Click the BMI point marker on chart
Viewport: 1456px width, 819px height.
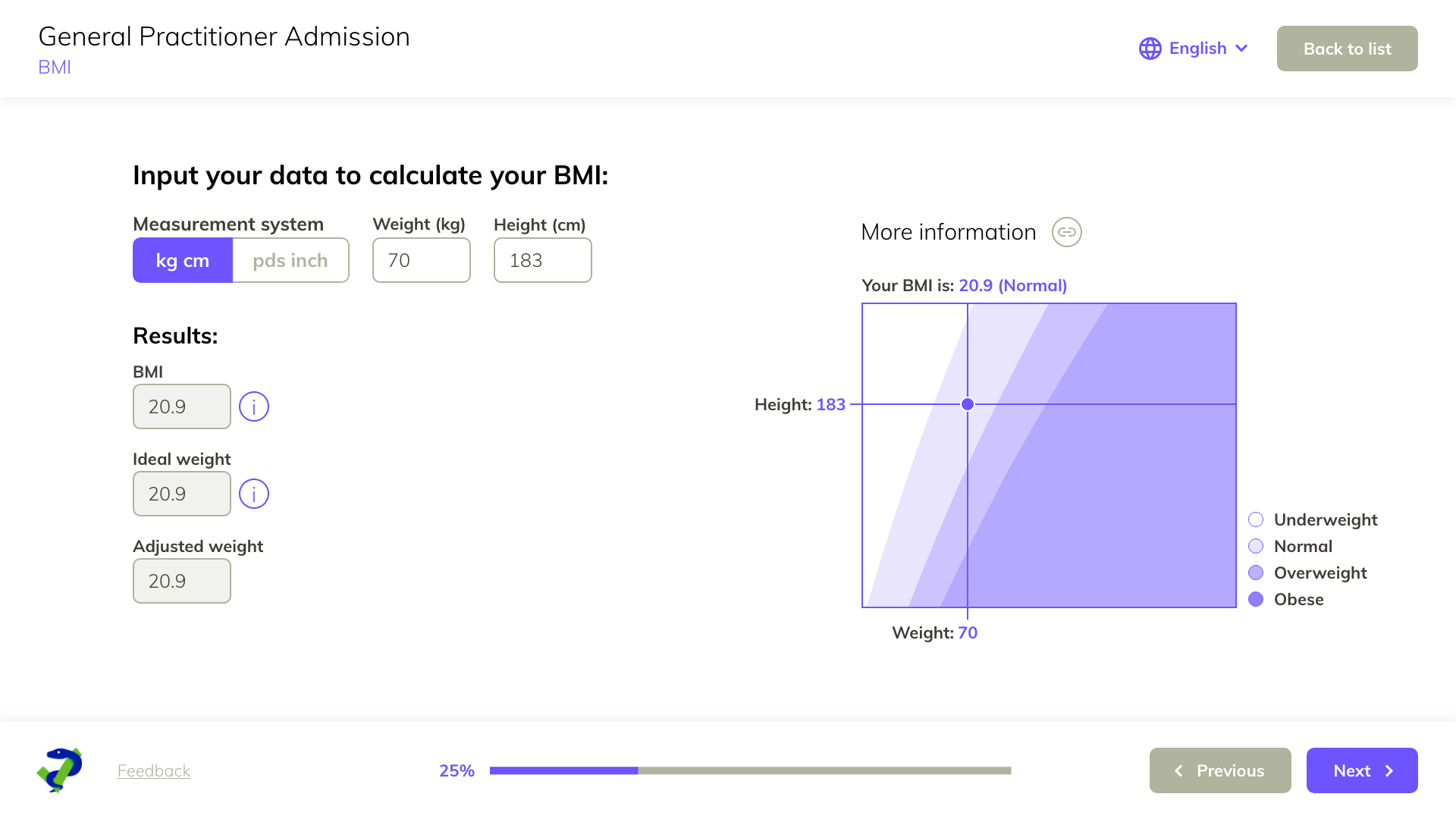(x=968, y=404)
